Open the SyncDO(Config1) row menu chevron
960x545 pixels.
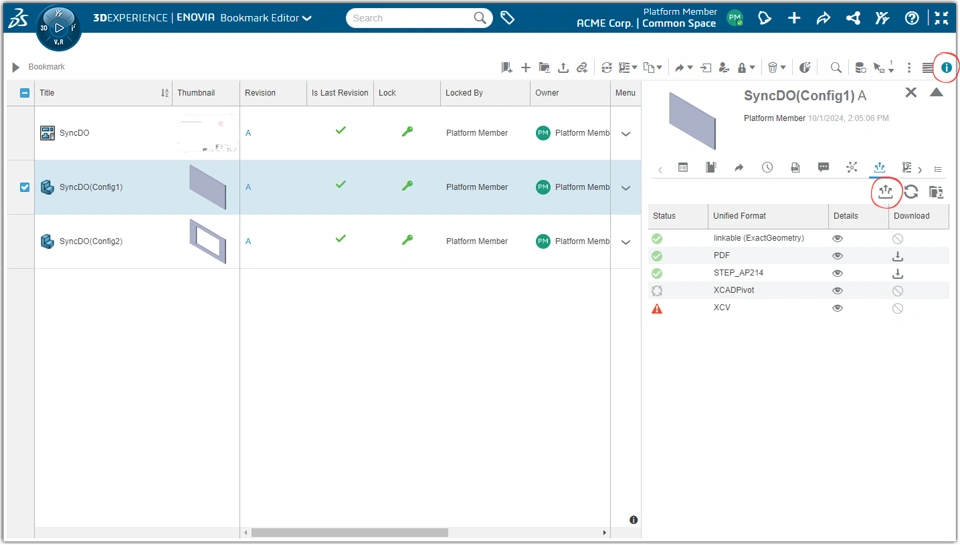point(626,188)
